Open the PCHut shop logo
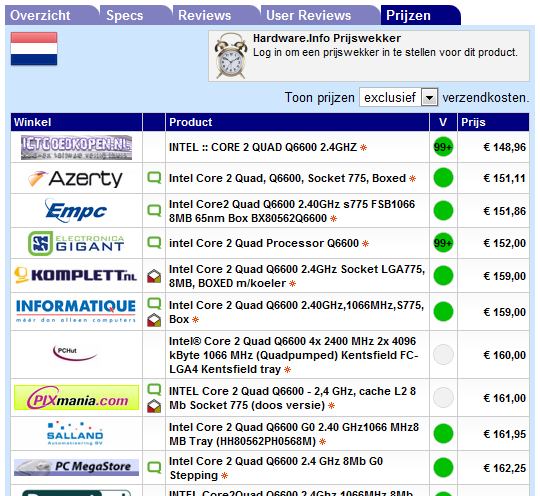The height and width of the screenshot is (496, 540). pos(75,353)
